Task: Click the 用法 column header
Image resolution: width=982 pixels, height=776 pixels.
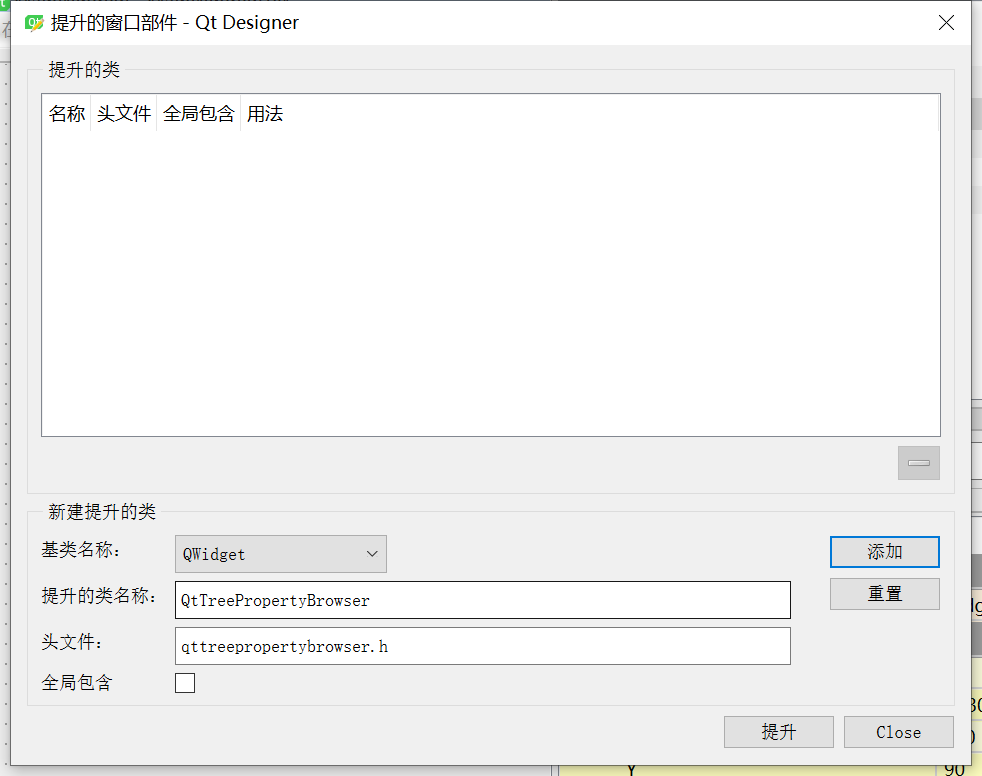Action: 266,113
